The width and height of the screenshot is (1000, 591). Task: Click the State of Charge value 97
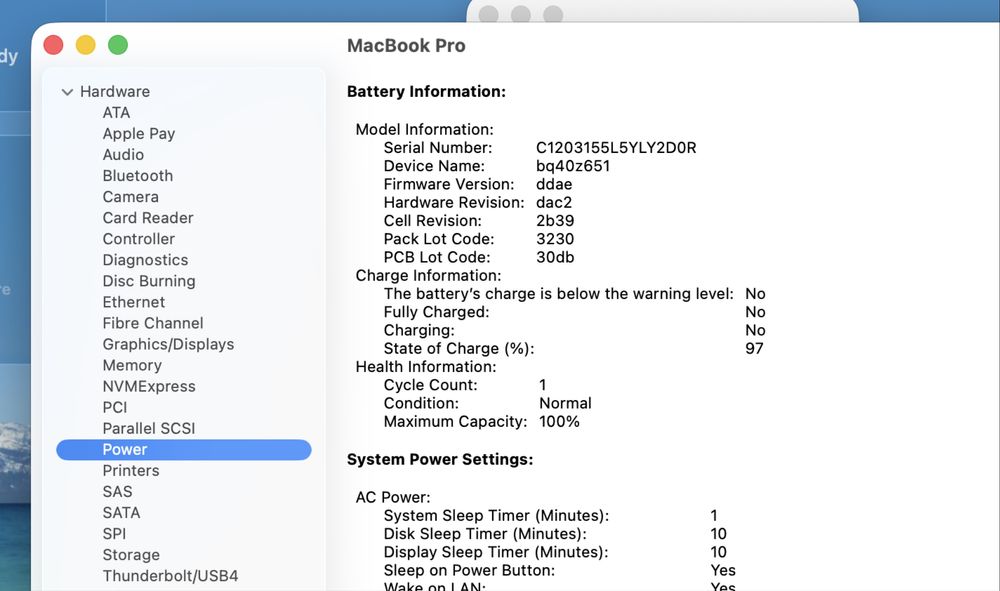click(x=754, y=349)
